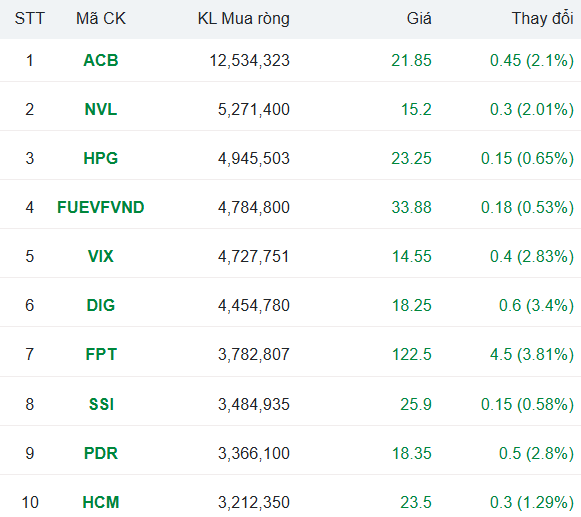Viewport: 581px width, 517px height.
Task: Open the HPG stock ticker link
Action: point(101,158)
